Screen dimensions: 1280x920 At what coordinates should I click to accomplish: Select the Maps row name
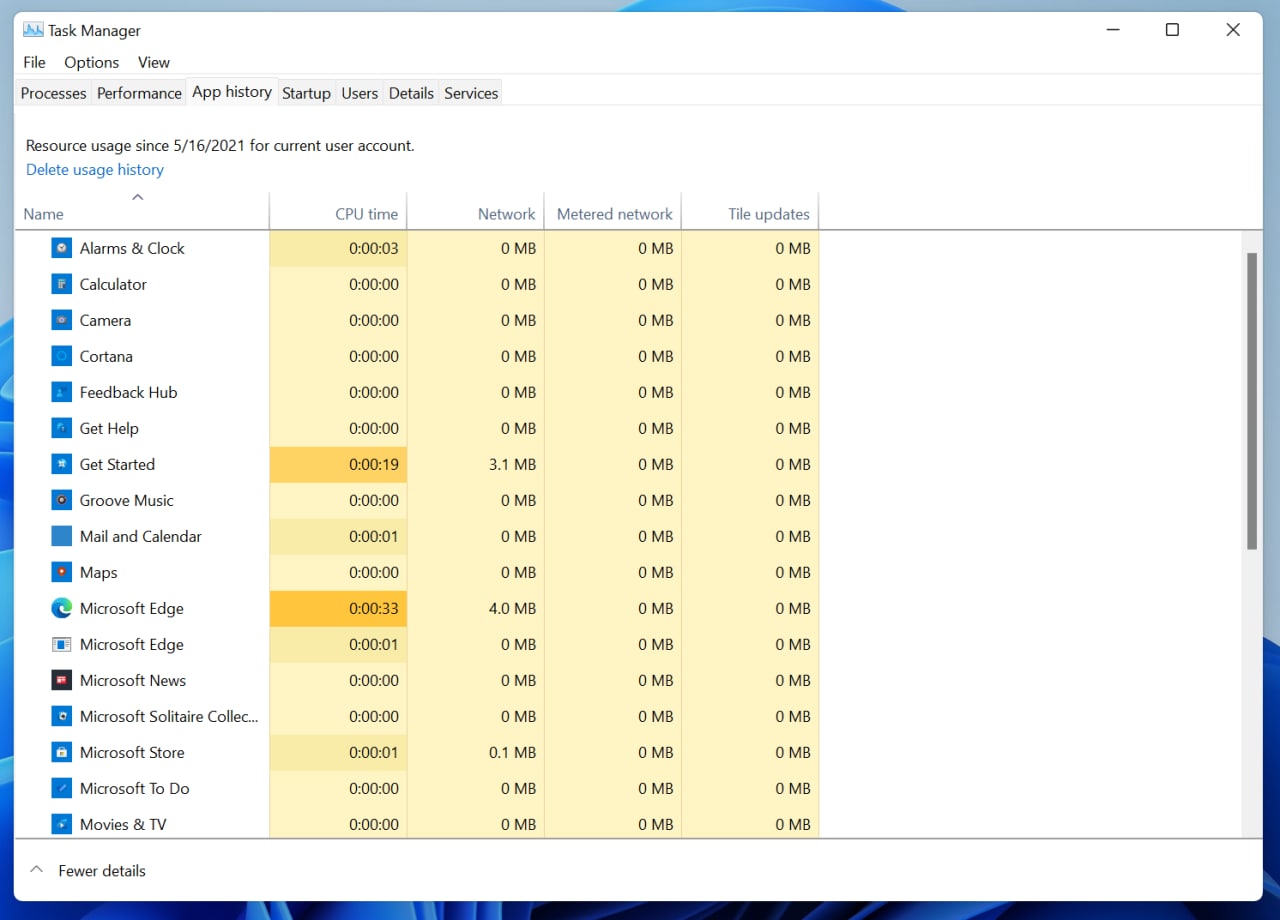point(98,572)
